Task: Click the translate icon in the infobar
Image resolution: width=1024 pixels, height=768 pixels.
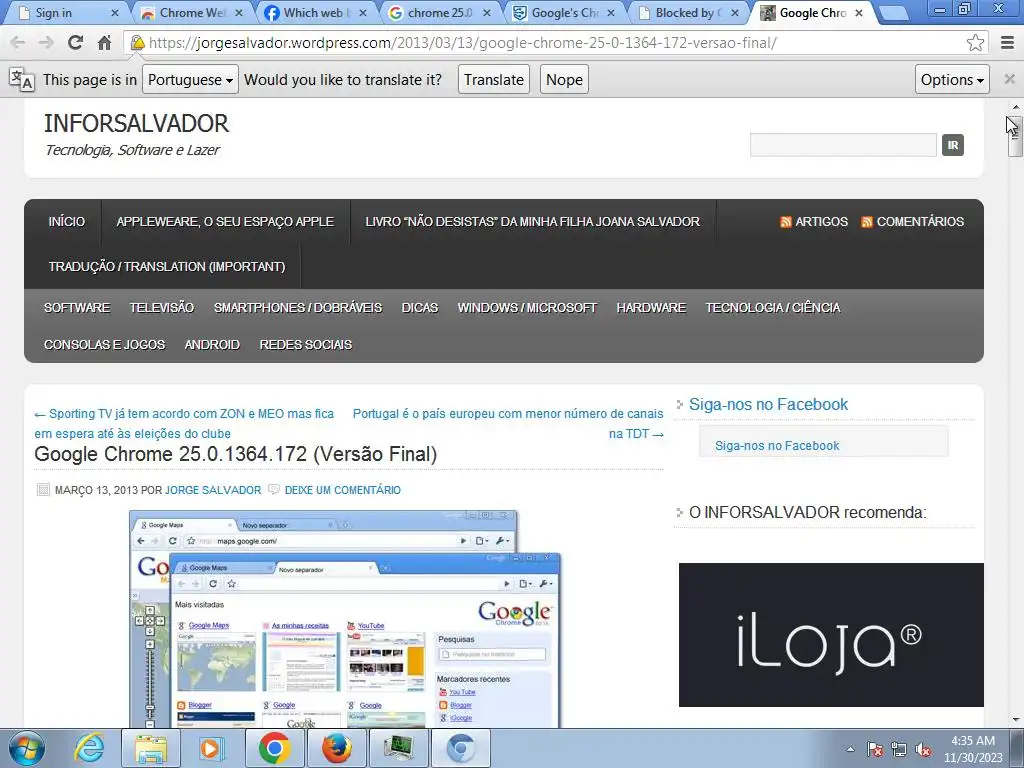Action: click(22, 80)
